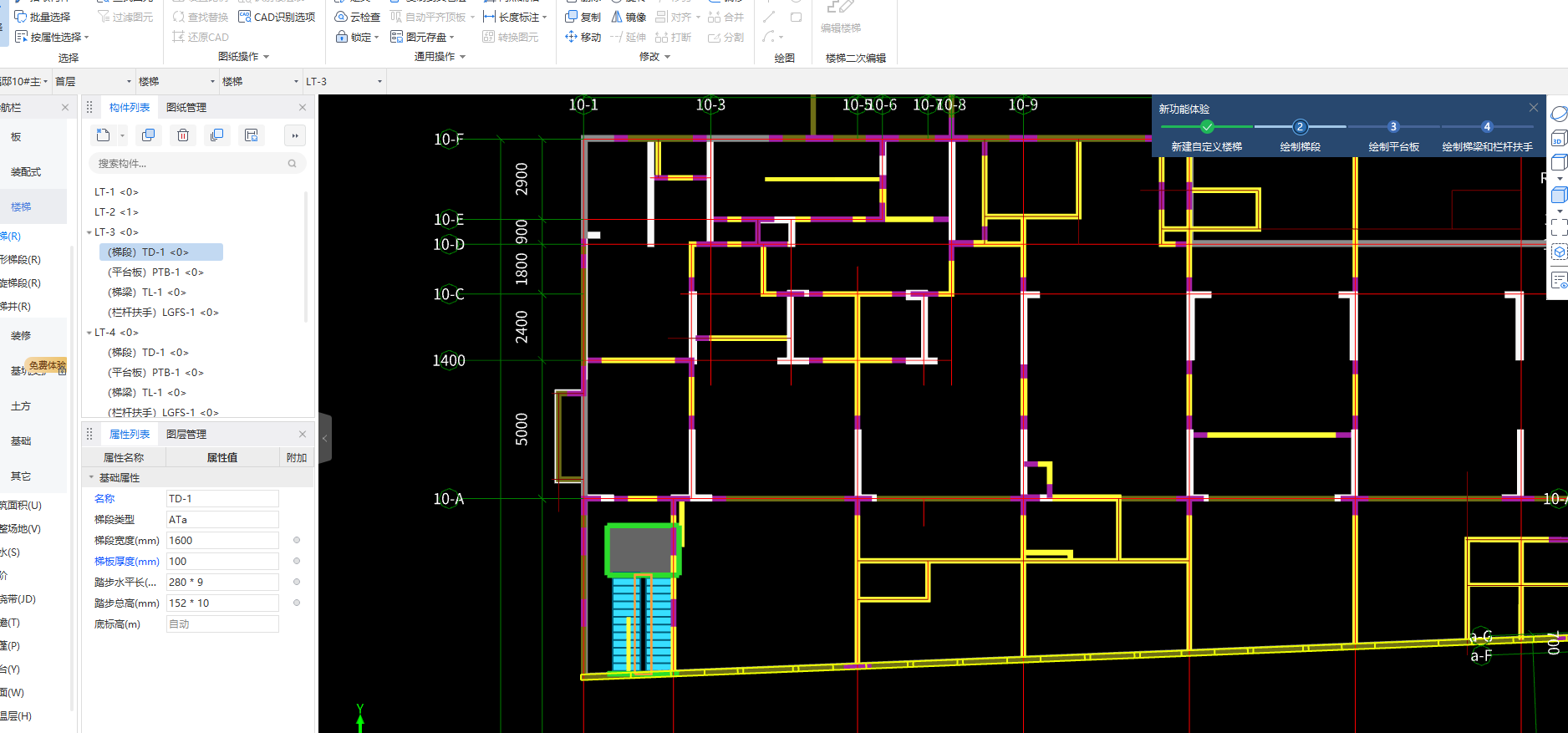Select the 镜像 mirror tool
The width and height of the screenshot is (1568, 733).
click(x=629, y=17)
